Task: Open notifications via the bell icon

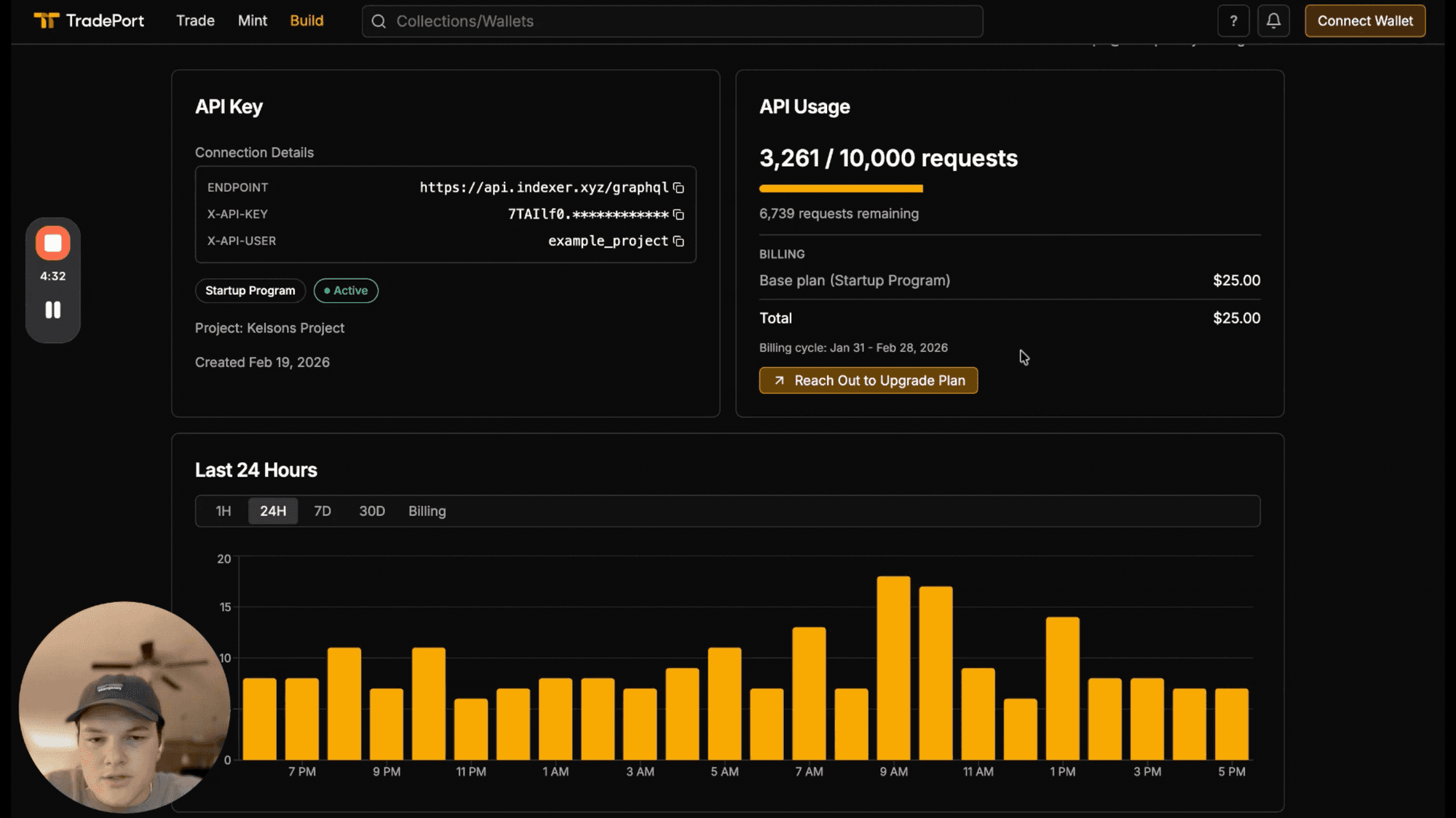Action: pyautogui.click(x=1273, y=21)
